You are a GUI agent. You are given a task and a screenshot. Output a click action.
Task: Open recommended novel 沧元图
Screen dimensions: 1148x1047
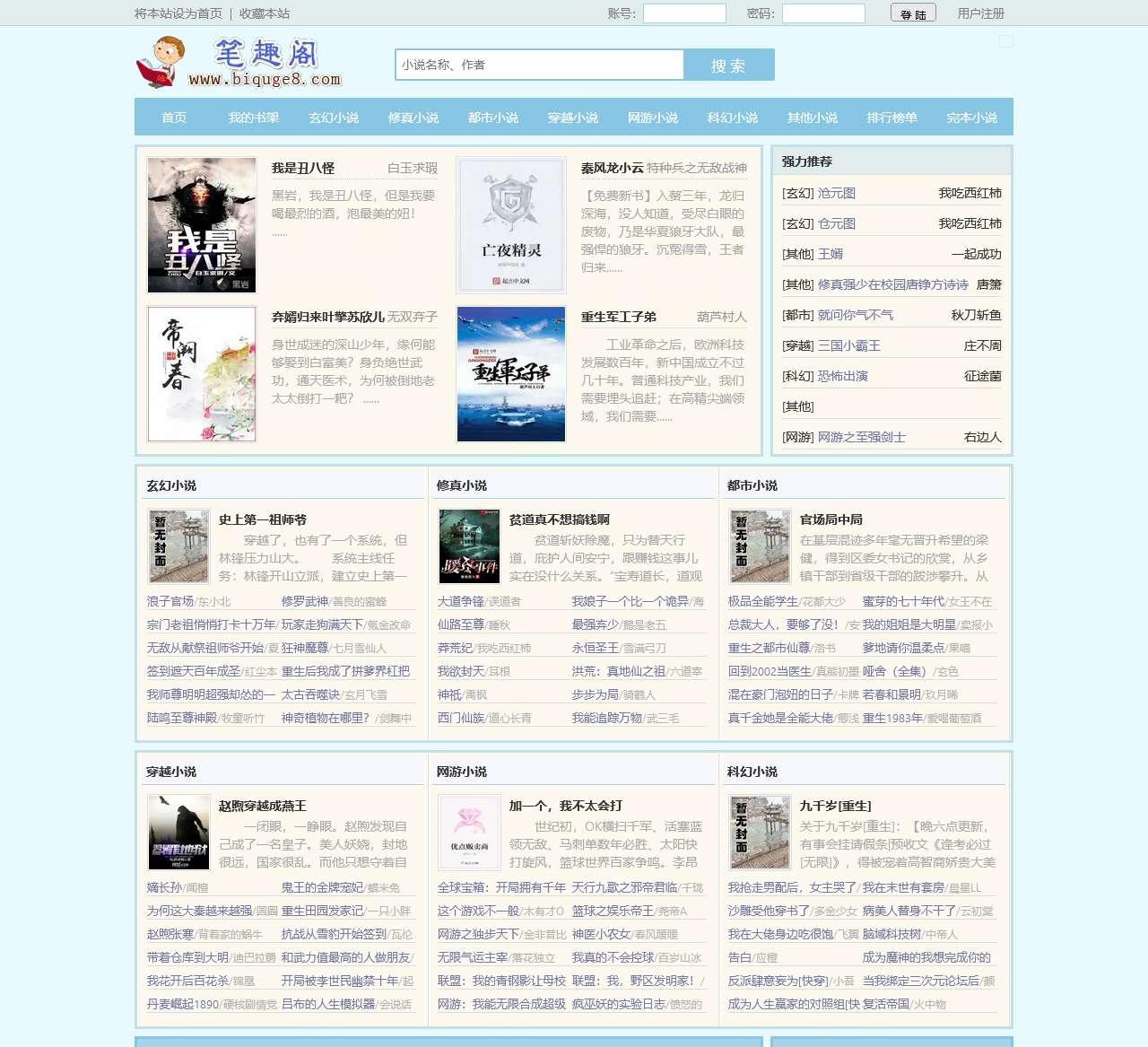837,193
